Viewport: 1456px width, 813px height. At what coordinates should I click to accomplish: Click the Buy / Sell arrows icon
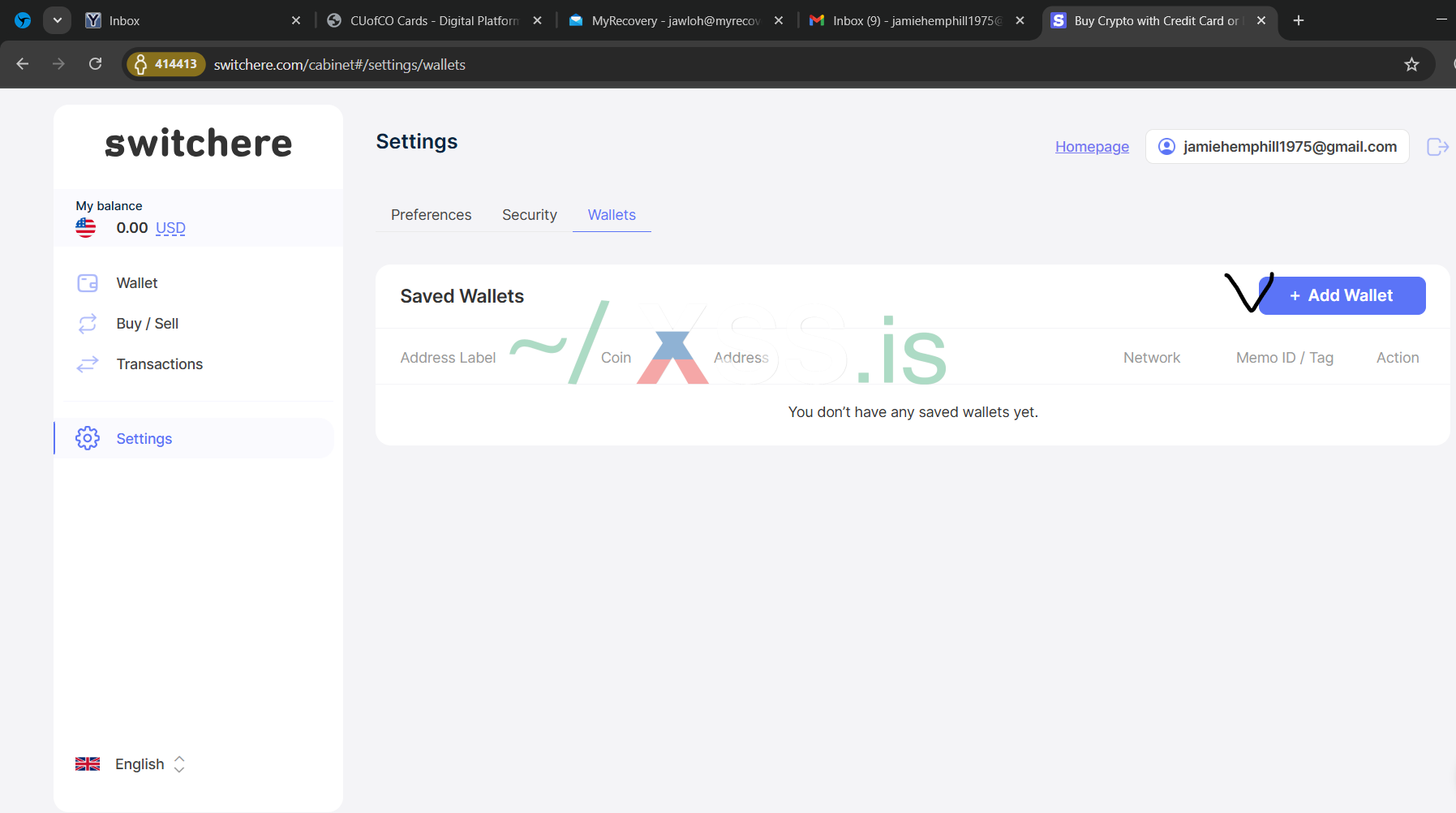tap(88, 324)
